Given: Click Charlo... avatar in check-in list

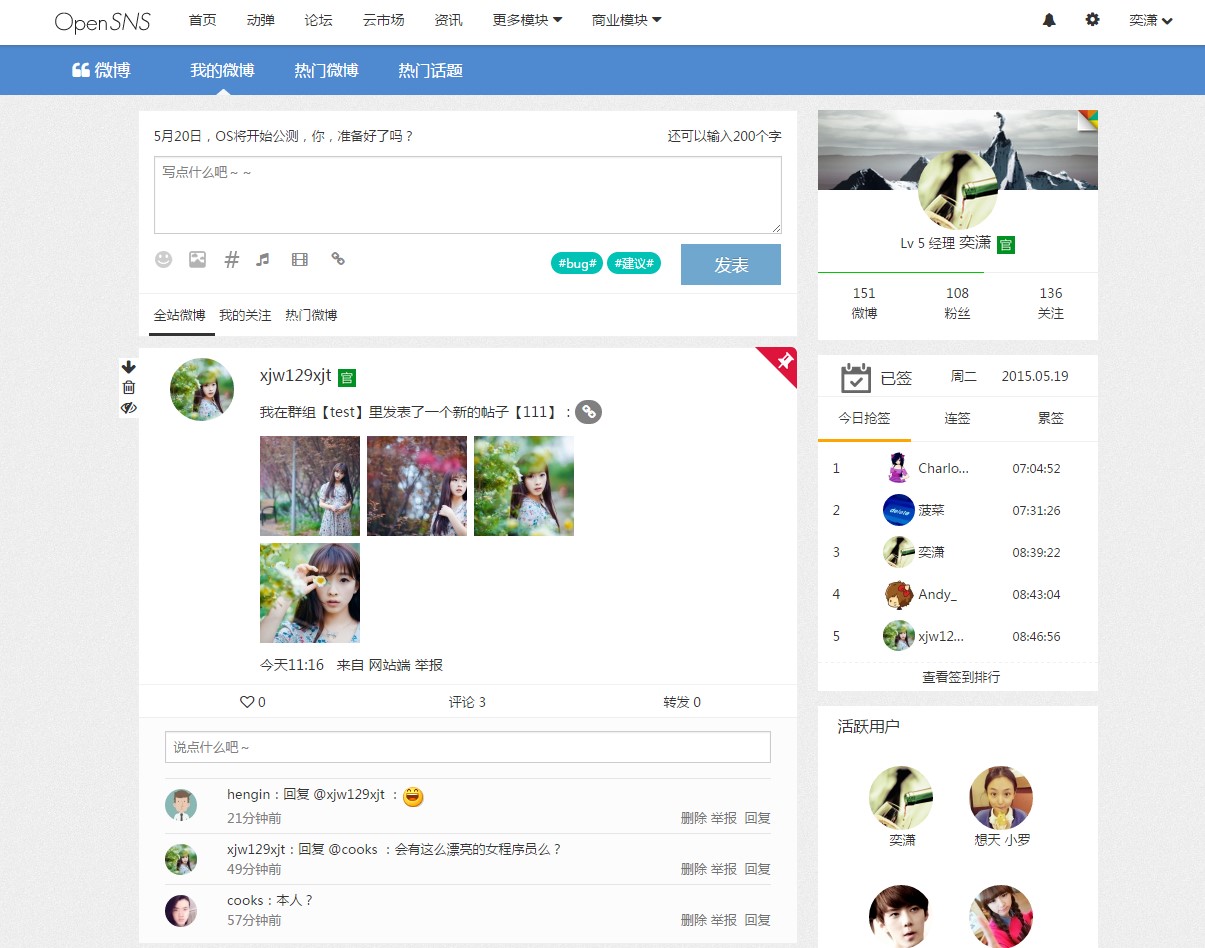Looking at the screenshot, I should [x=899, y=468].
